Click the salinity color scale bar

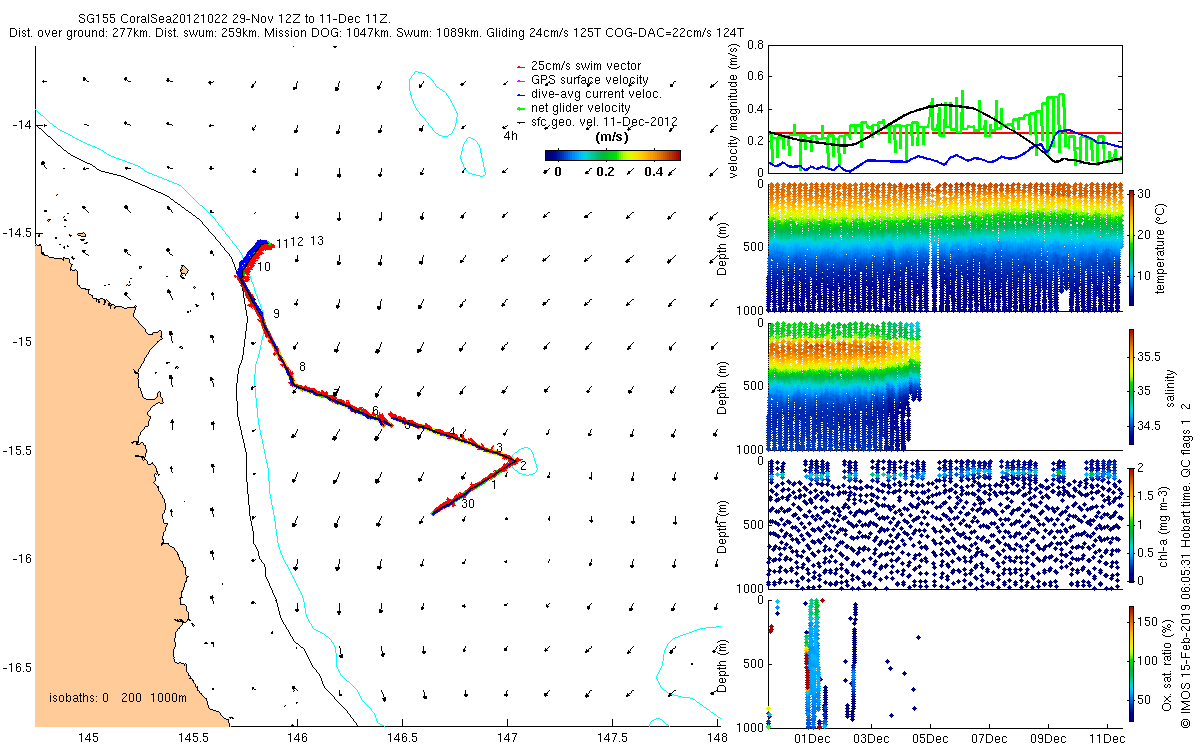1131,388
